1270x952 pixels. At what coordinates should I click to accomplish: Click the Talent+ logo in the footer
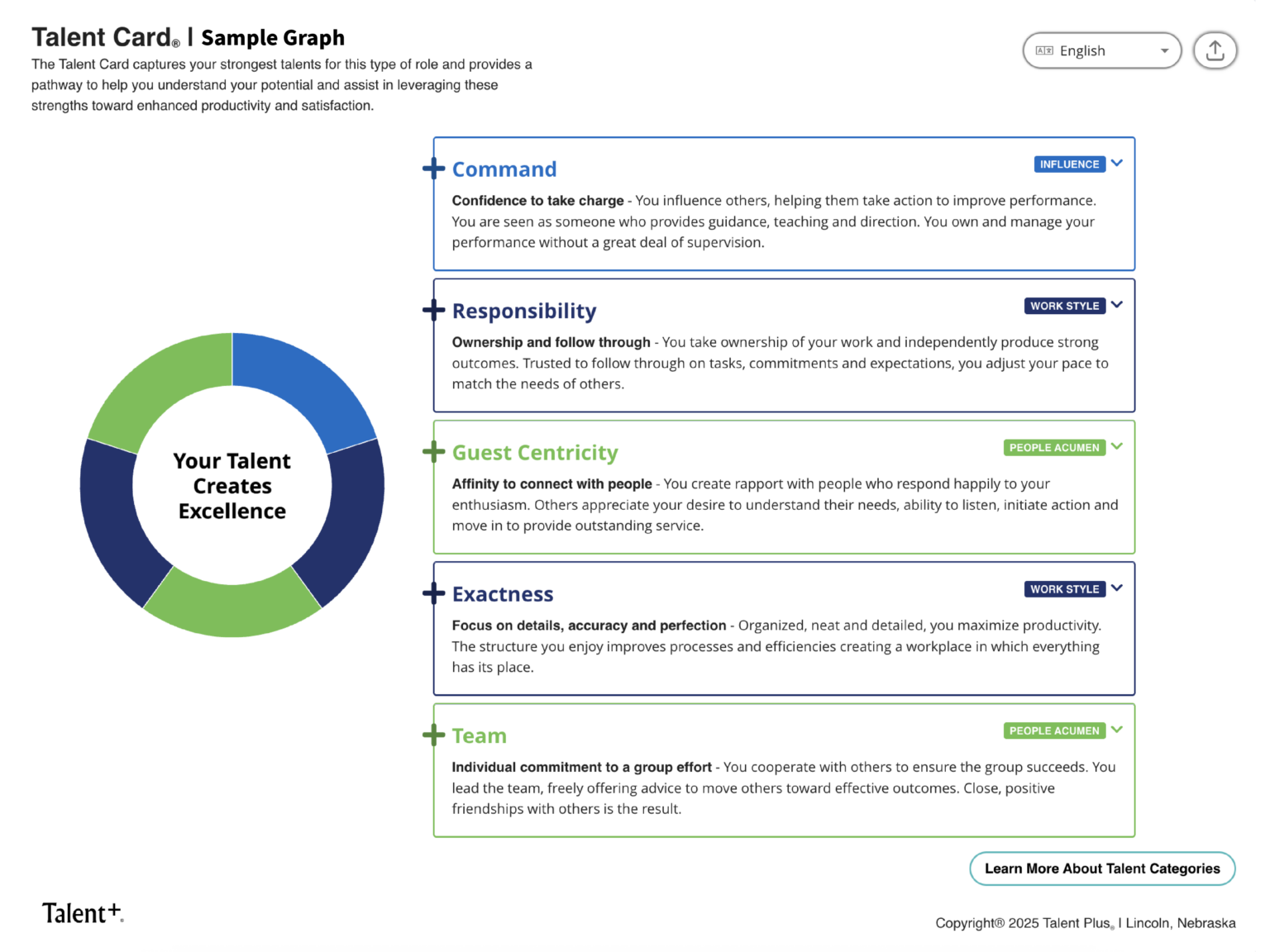[x=83, y=912]
